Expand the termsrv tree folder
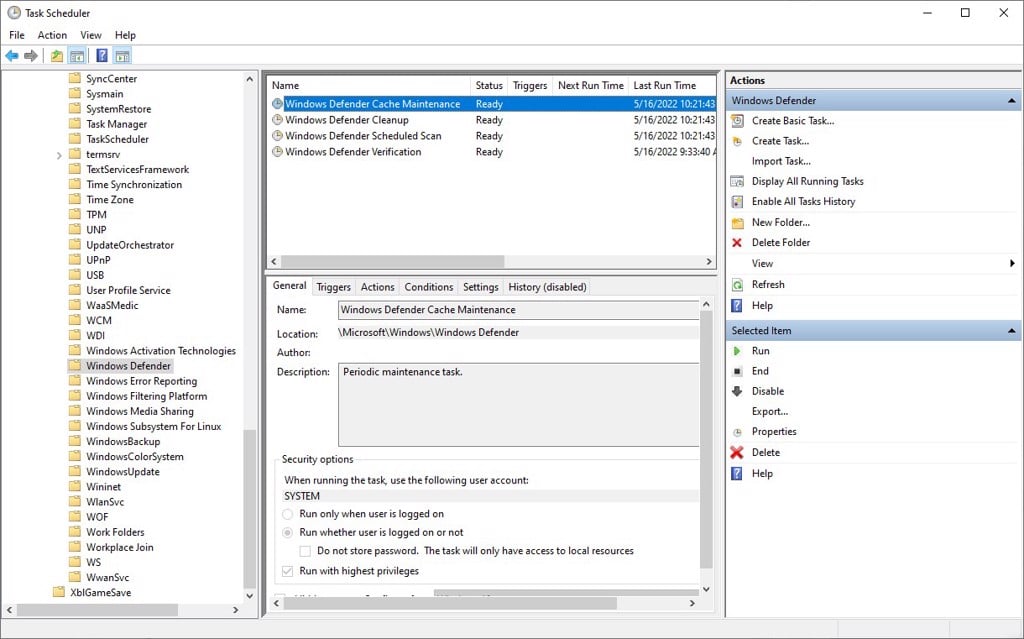The image size is (1024, 639). (60, 155)
